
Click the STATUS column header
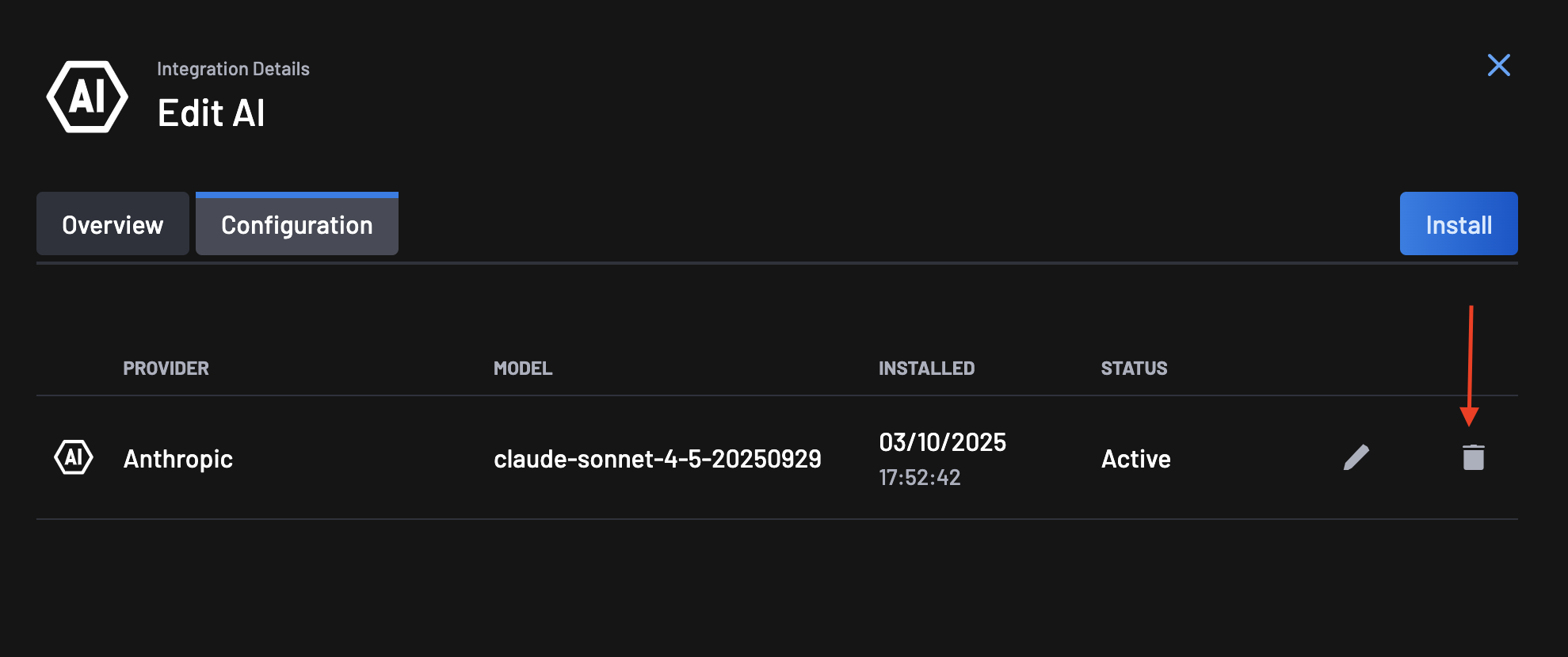pyautogui.click(x=1134, y=368)
